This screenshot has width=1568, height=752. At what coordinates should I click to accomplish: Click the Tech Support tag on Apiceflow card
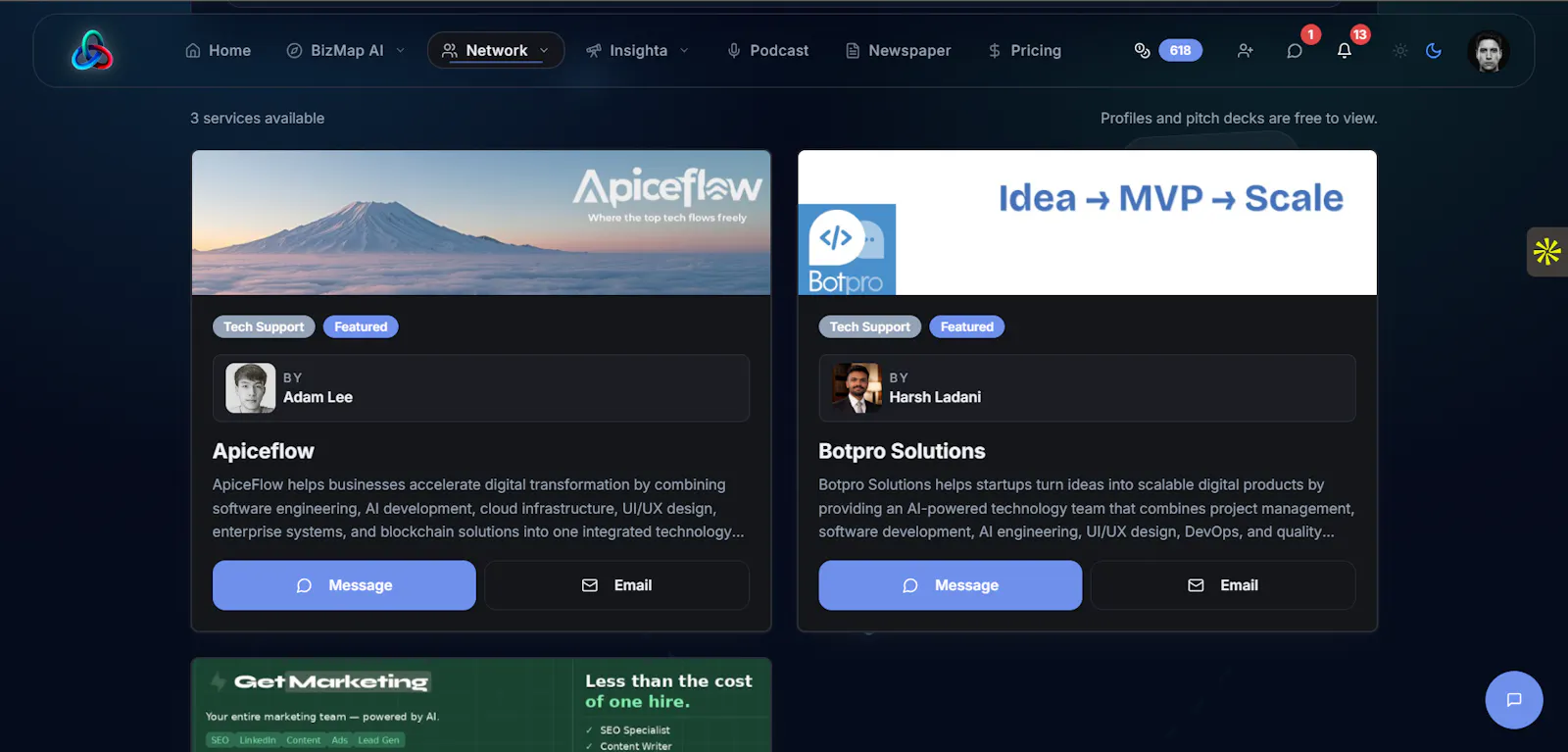(x=264, y=326)
